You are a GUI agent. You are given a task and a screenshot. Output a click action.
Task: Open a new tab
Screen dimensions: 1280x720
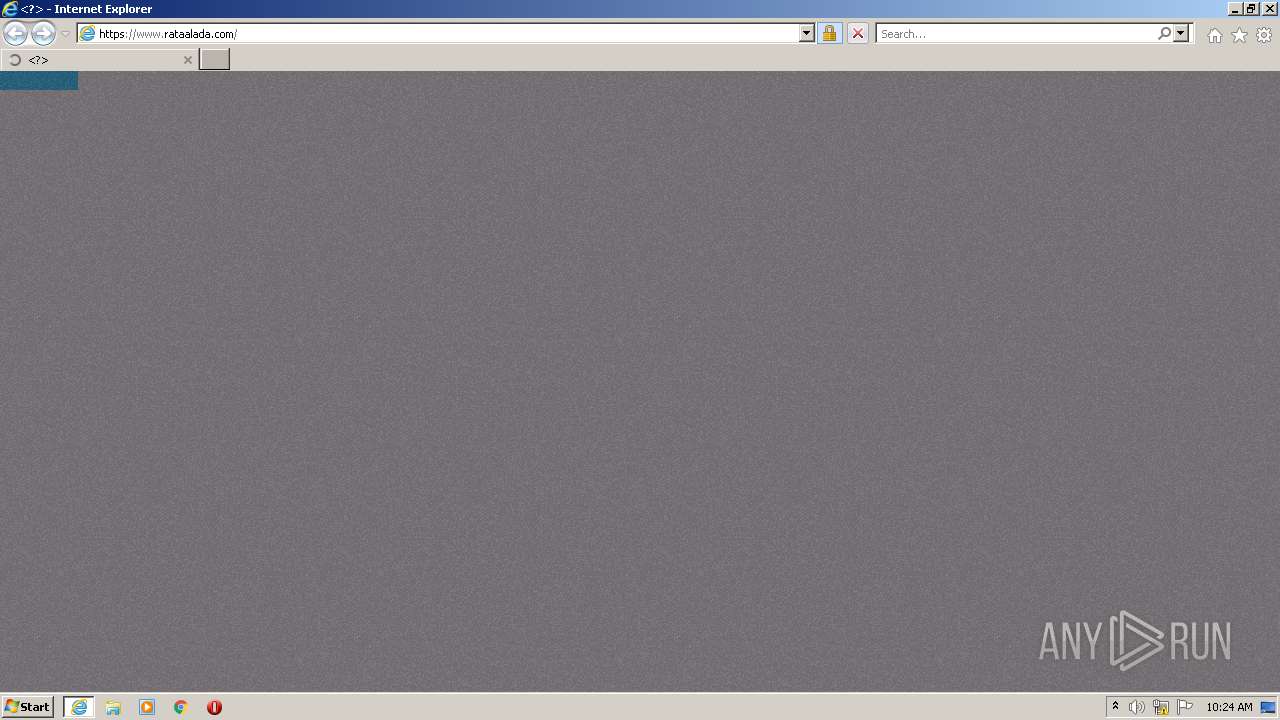pos(214,60)
